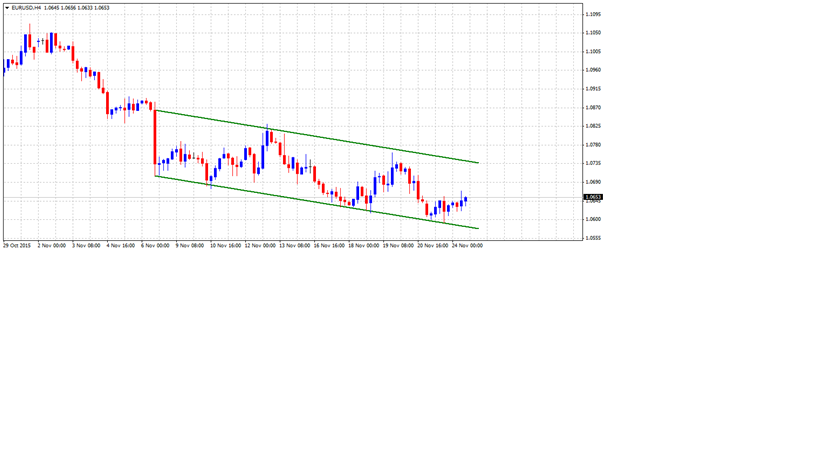819x460 pixels.
Task: Click the last blue candle on the chart
Action: click(465, 200)
